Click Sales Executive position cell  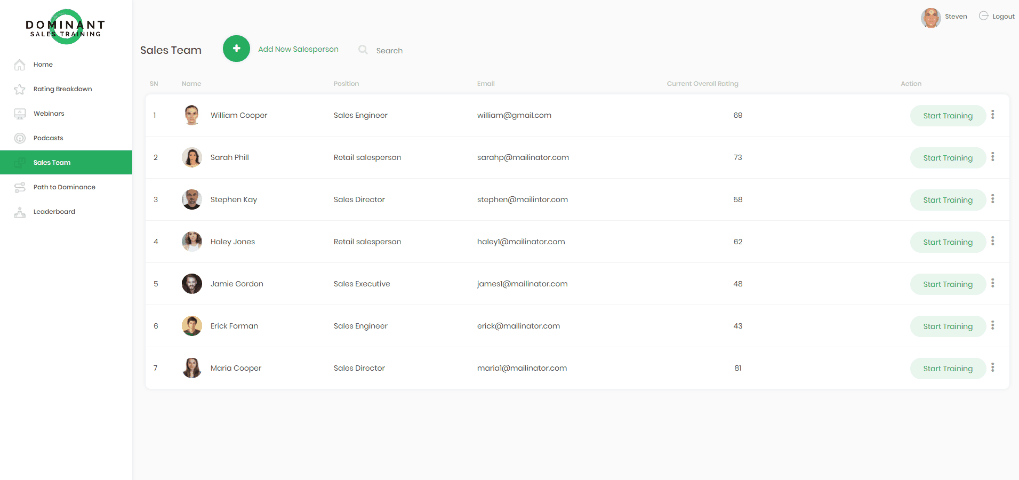tap(362, 284)
